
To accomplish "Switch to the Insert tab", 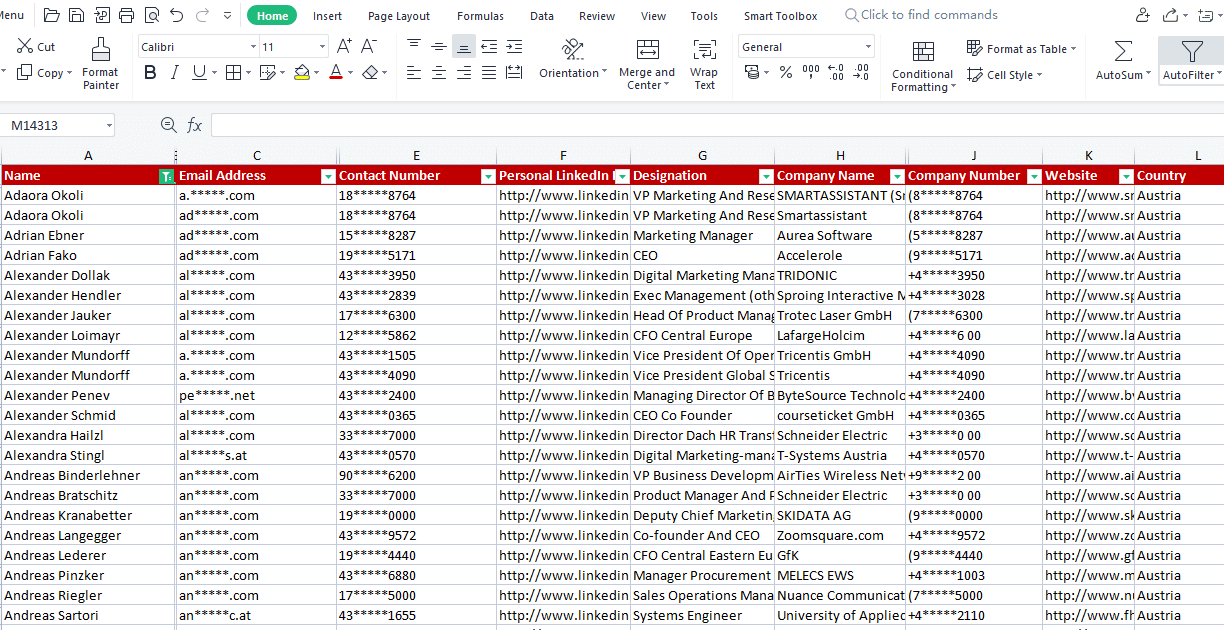I will pos(327,16).
